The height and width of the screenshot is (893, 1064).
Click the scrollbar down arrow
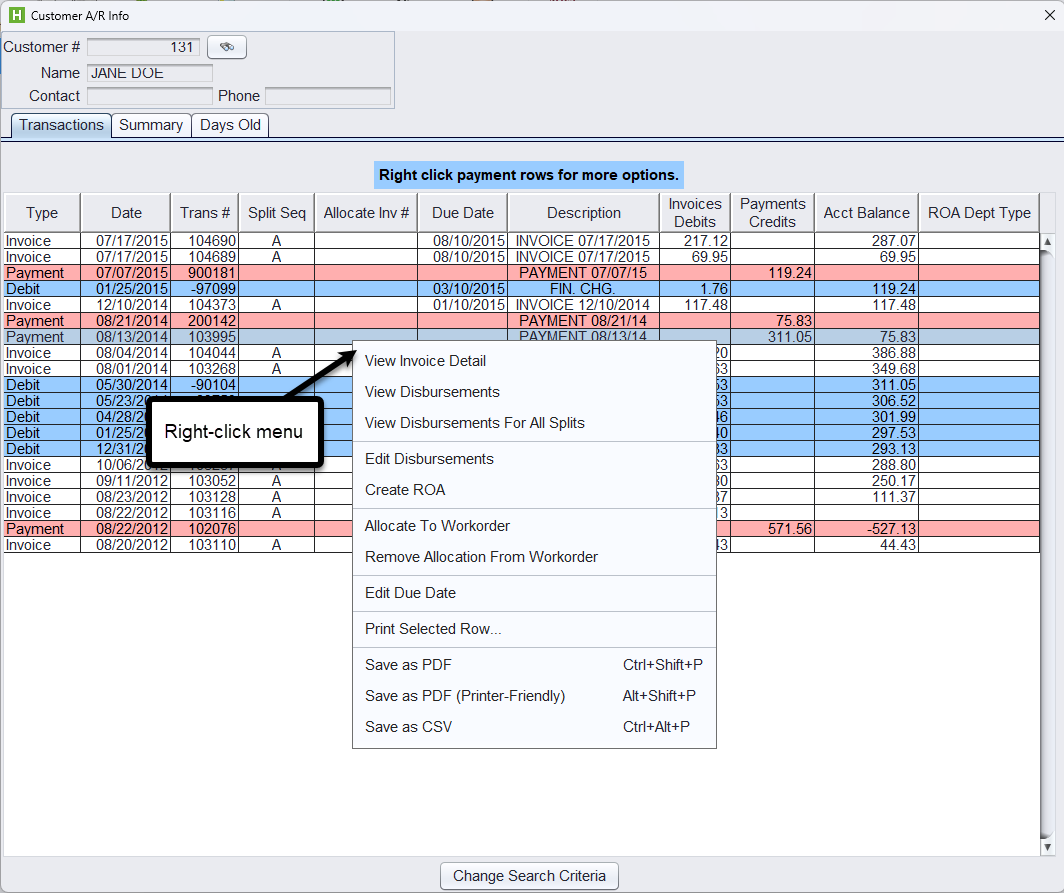1048,847
